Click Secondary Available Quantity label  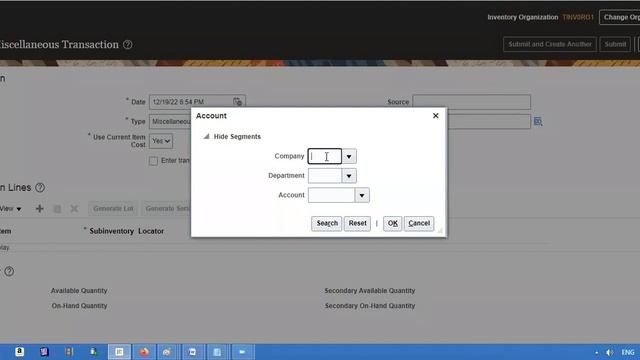point(370,291)
